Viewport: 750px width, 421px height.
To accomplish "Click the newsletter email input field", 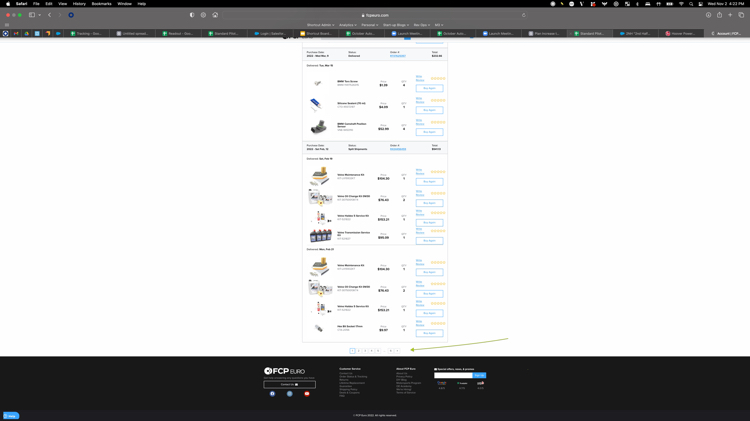I will (x=453, y=375).
